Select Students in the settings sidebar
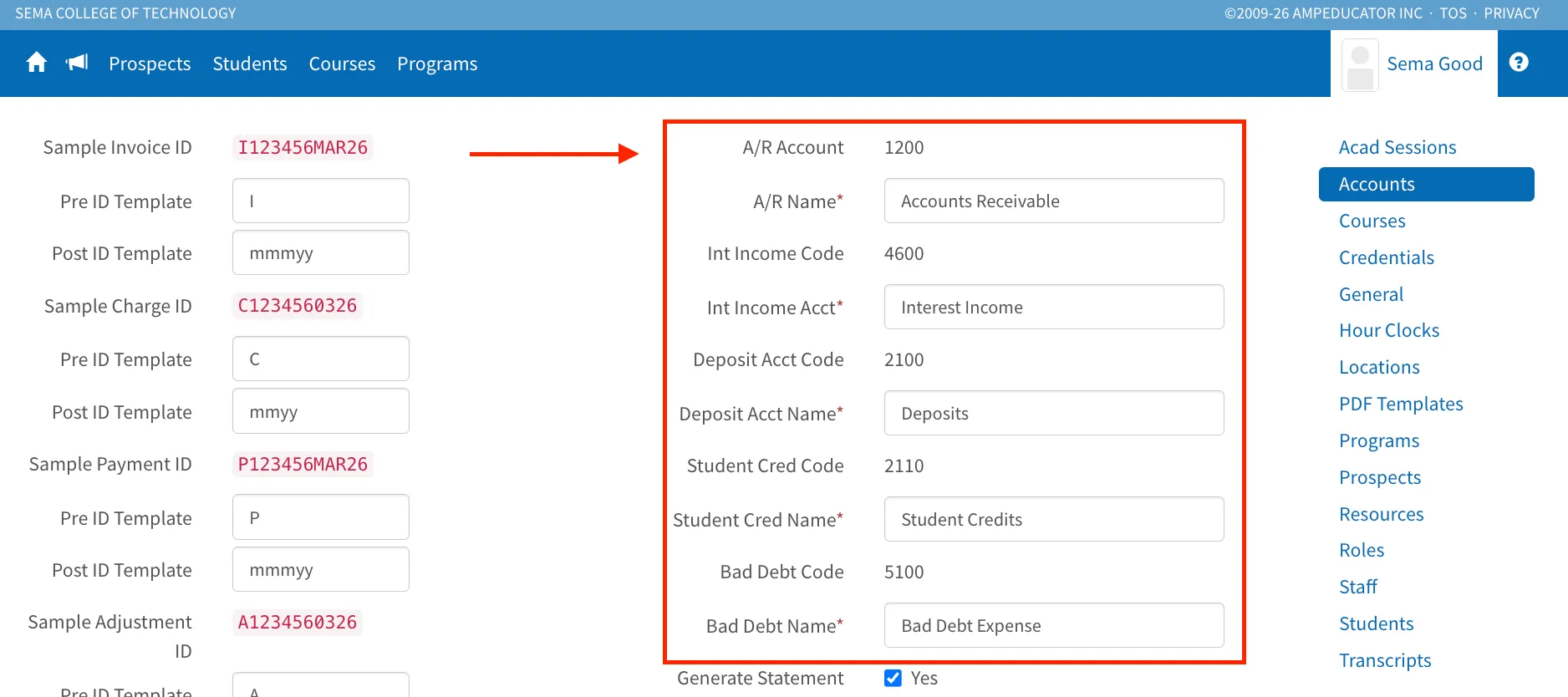Screen dimensions: 1568x697 1376,623
